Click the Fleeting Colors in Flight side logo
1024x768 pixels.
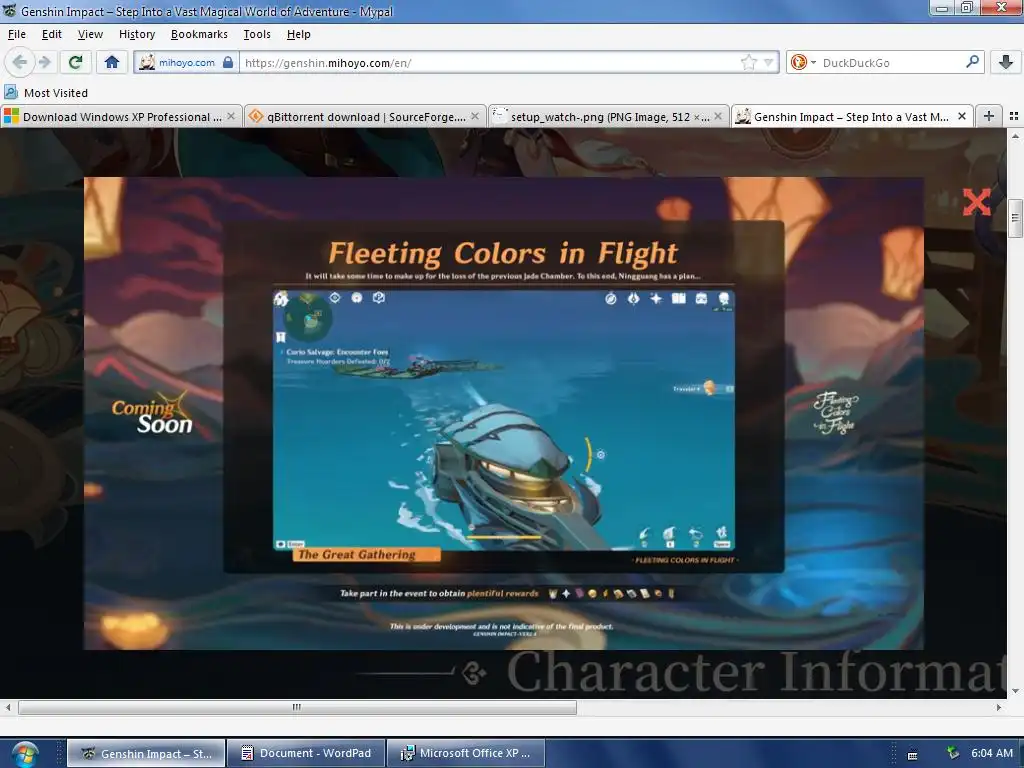(835, 413)
